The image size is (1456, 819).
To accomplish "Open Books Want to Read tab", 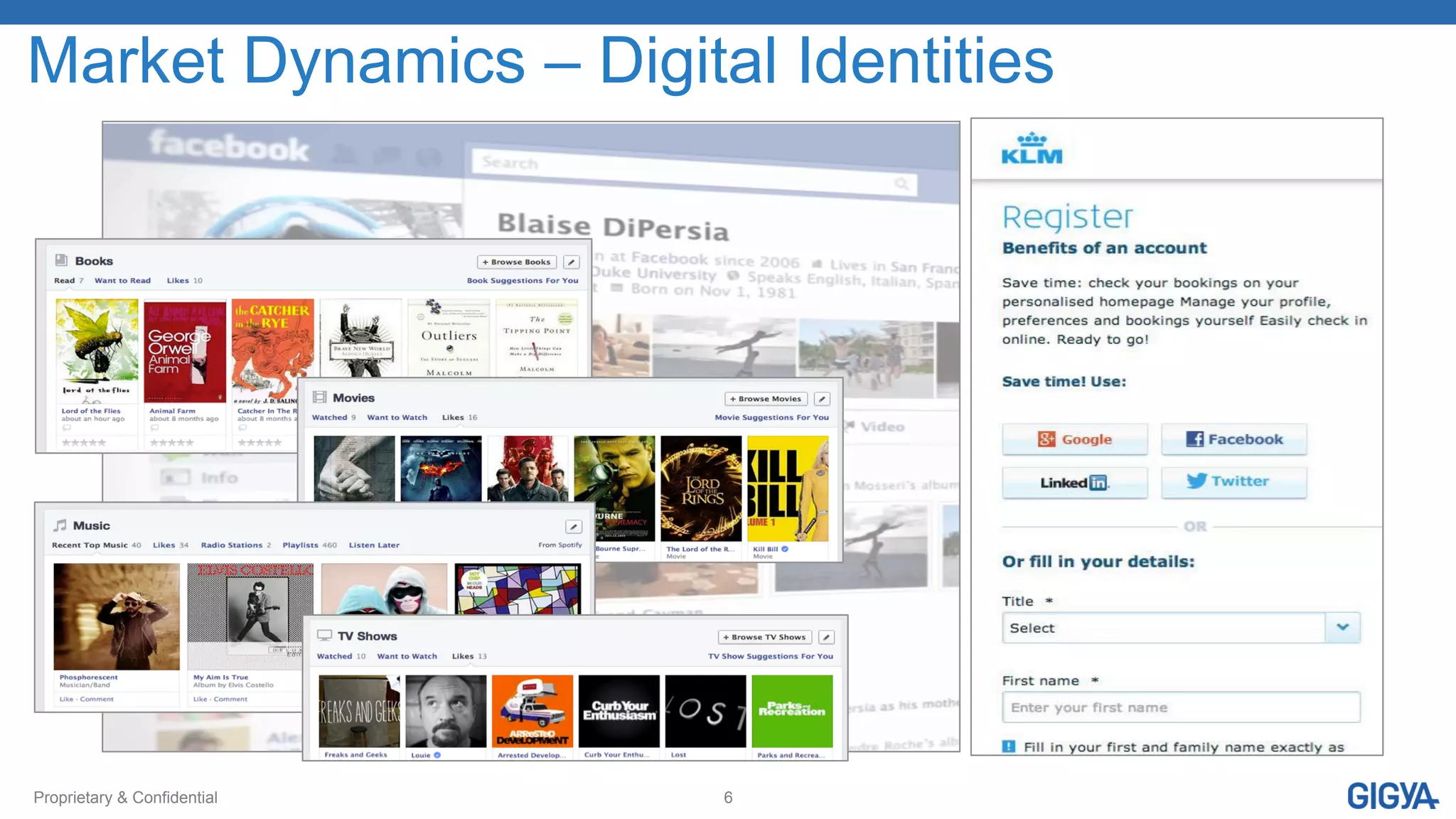I will pos(122,281).
